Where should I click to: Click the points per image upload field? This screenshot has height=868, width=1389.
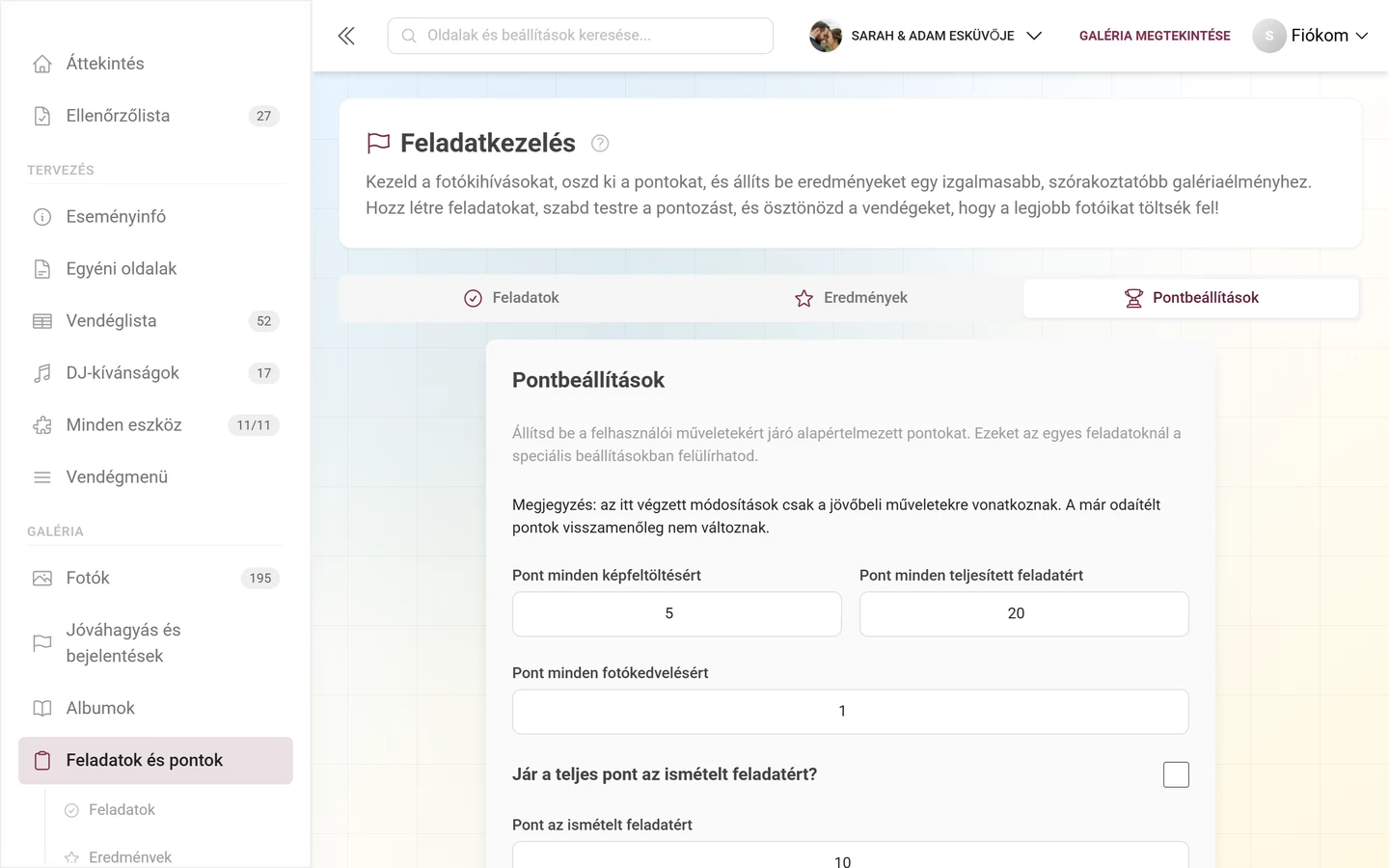677,614
